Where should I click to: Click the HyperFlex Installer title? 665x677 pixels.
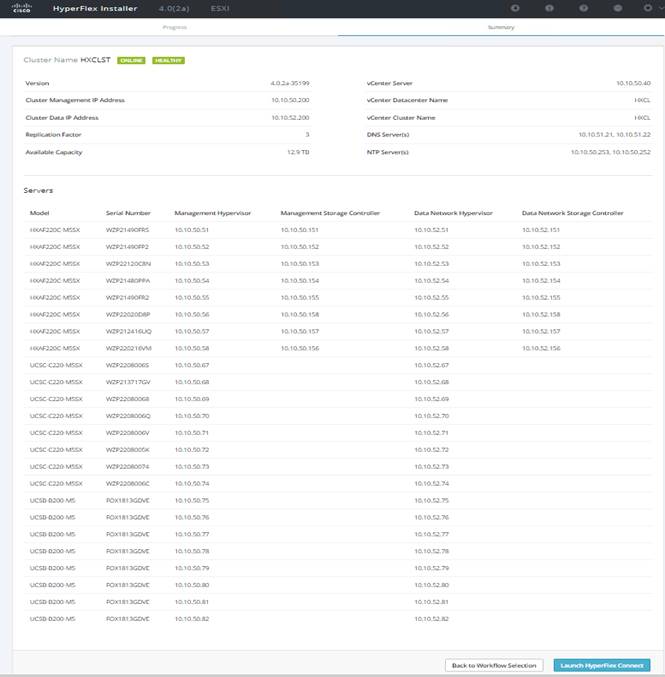coord(95,9)
